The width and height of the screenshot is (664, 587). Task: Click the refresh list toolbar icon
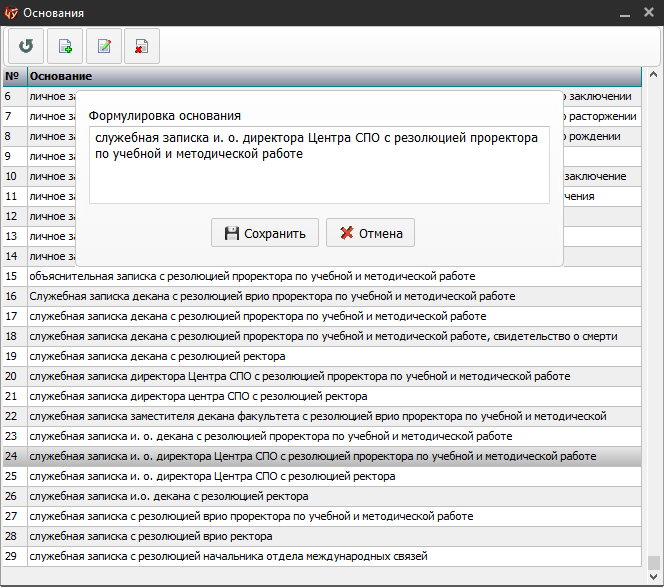[x=26, y=45]
